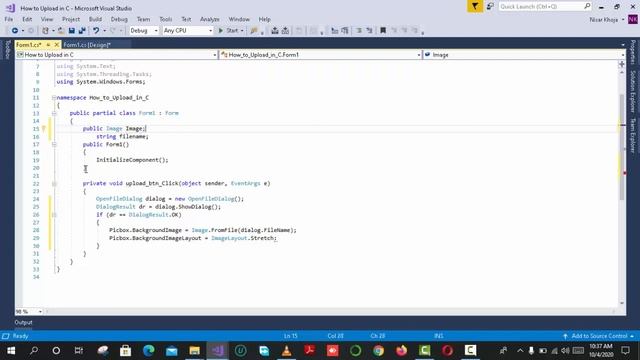The image size is (640, 360).
Task: Collapse the namespace How_to_Upload_in_C block
Action: [54, 98]
